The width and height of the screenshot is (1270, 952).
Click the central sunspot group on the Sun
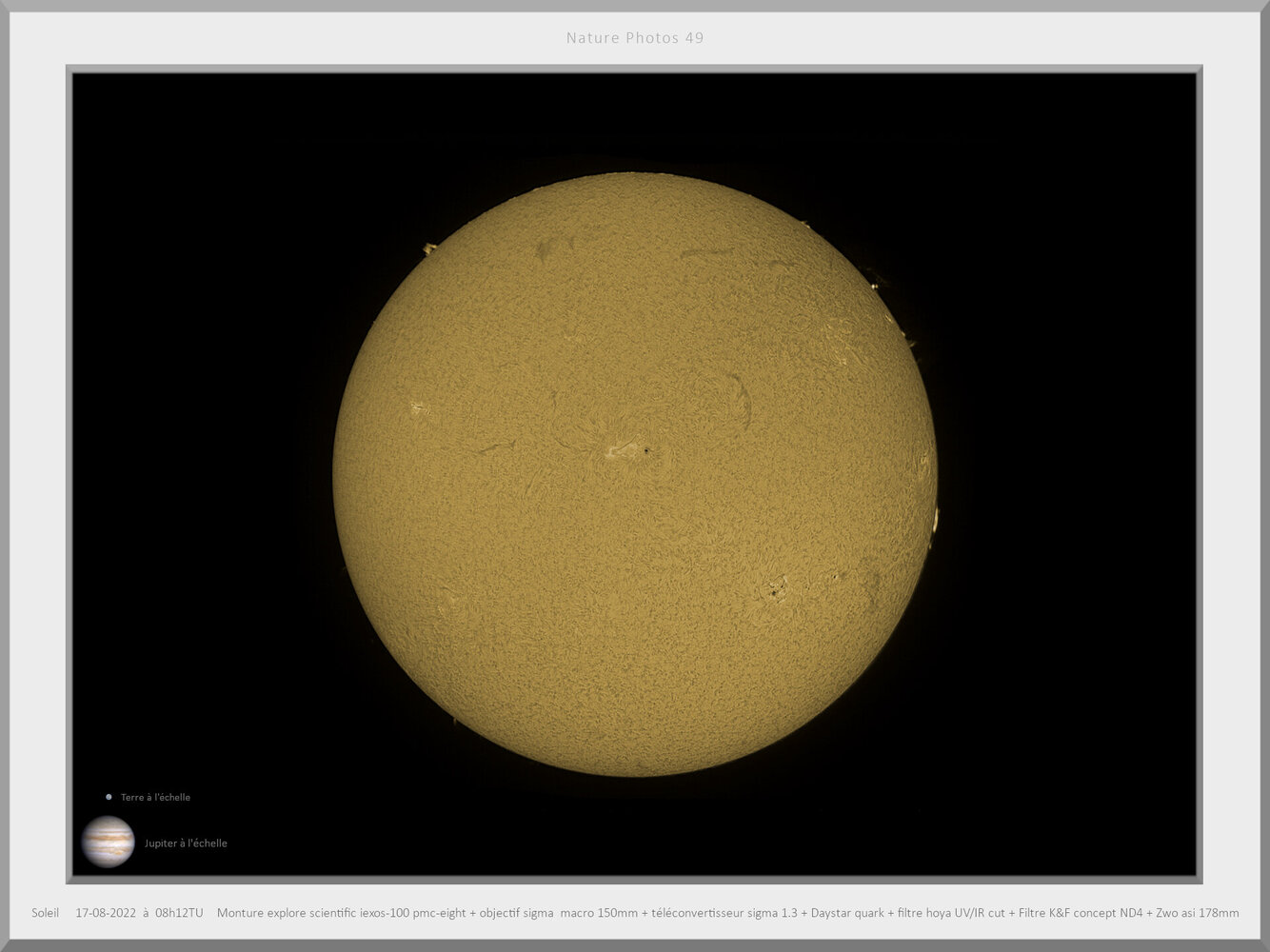[633, 447]
